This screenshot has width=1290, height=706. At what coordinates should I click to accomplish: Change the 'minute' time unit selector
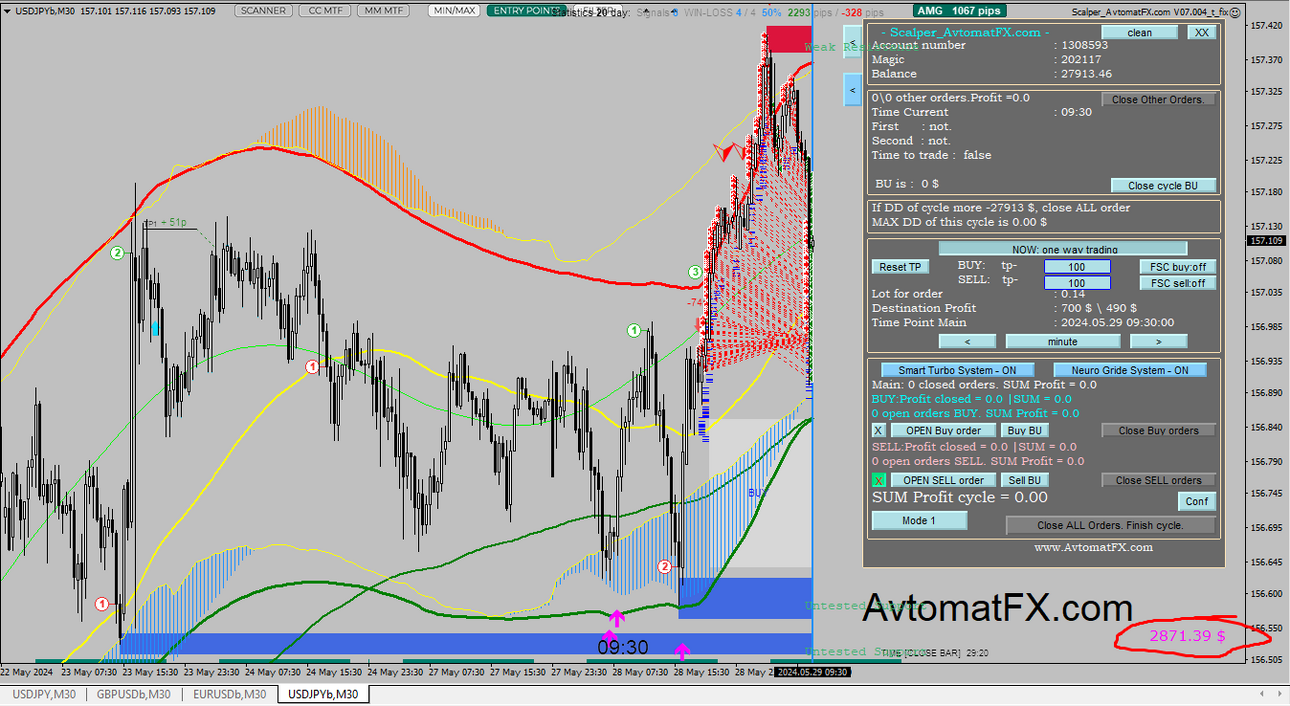click(1062, 341)
